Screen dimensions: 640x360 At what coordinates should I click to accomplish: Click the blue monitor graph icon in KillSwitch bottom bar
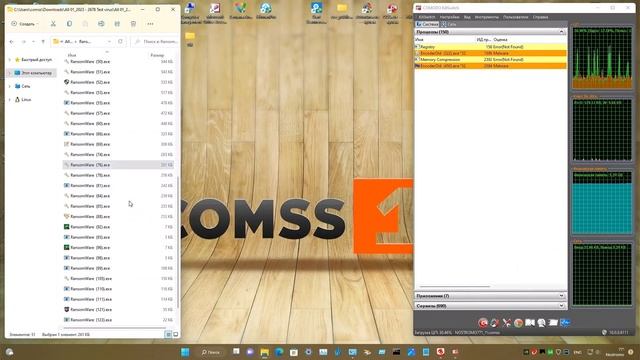point(565,323)
